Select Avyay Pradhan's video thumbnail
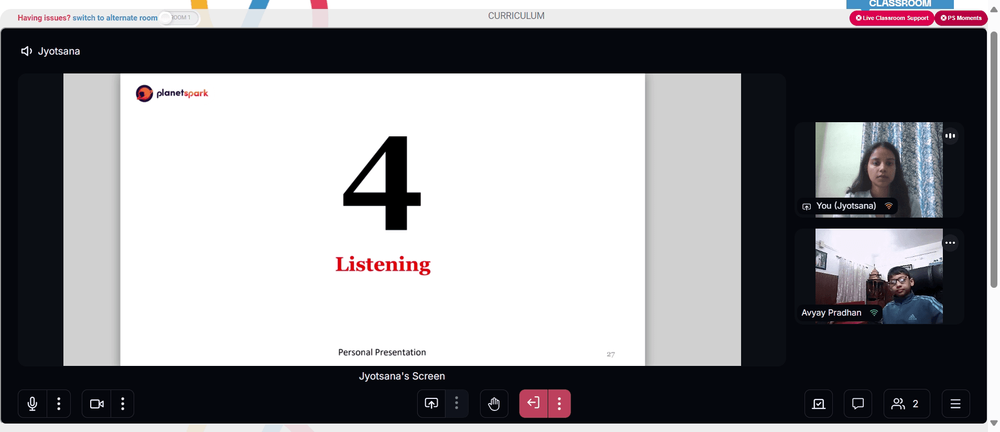Image resolution: width=1000 pixels, height=432 pixels. tap(879, 276)
